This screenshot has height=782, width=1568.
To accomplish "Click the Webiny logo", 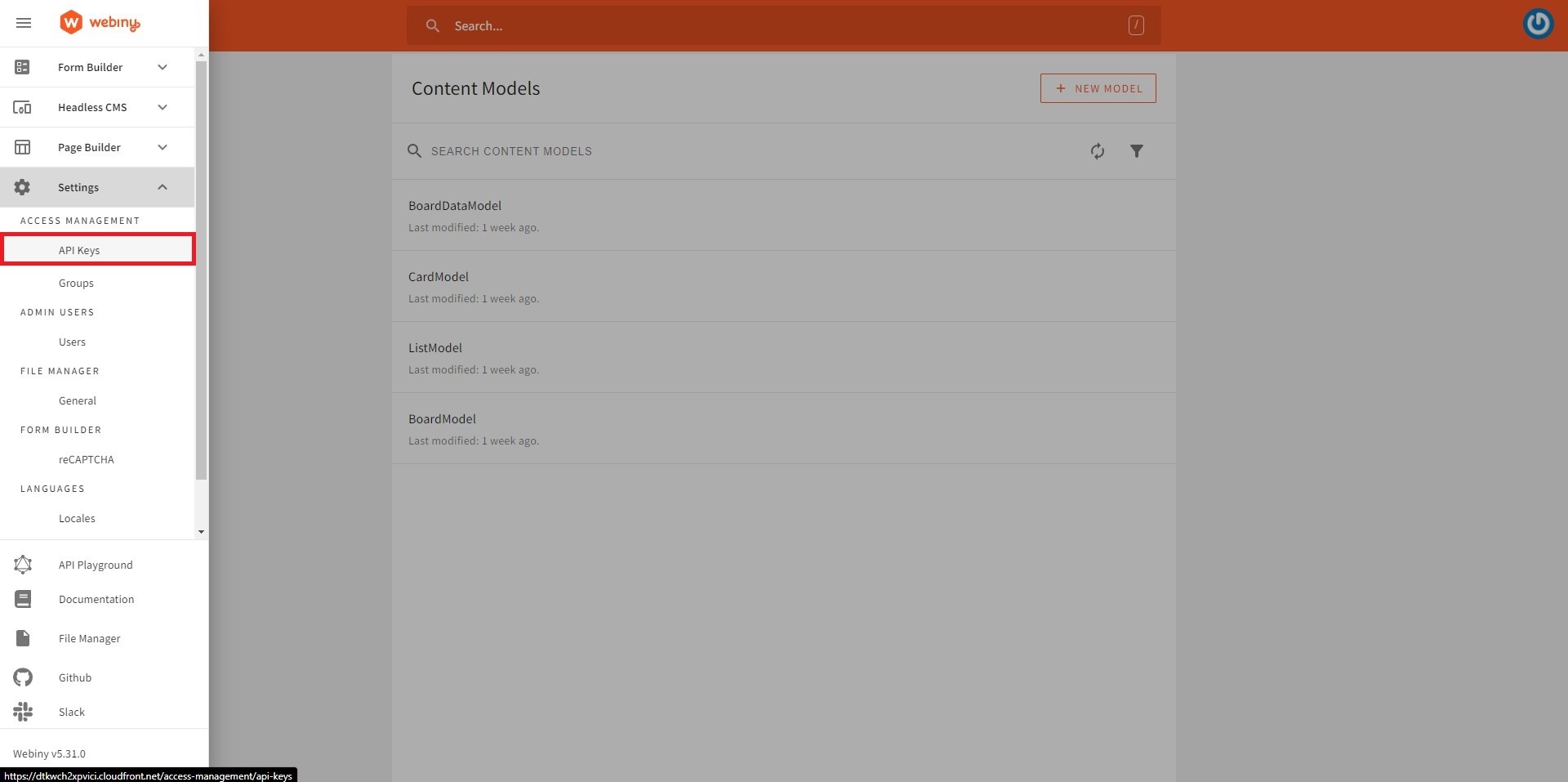I will click(x=100, y=22).
